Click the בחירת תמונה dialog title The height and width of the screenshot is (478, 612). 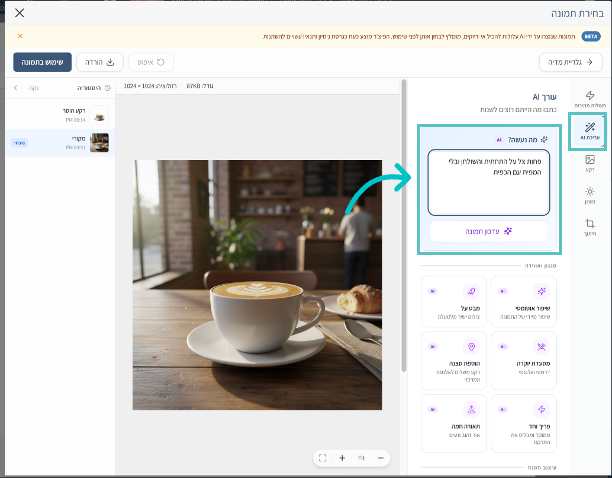(x=577, y=13)
